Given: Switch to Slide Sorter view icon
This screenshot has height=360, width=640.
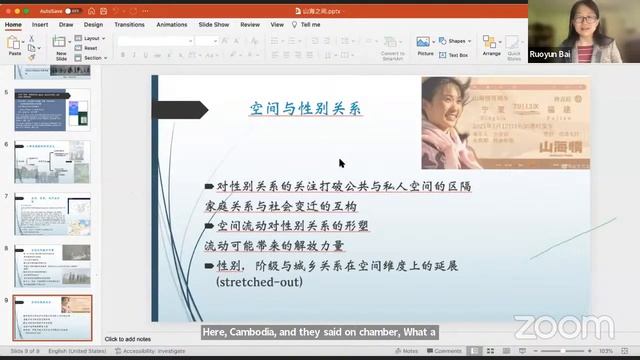Looking at the screenshot, I should (490, 351).
